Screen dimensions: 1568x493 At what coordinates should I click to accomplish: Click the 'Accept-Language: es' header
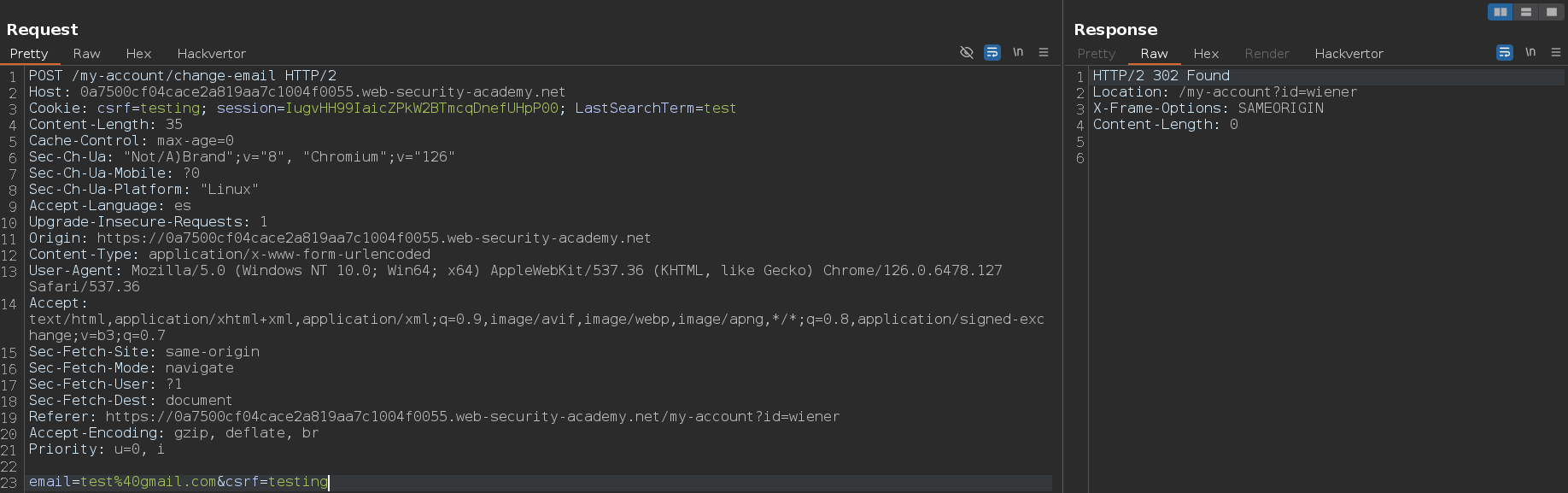click(x=110, y=206)
